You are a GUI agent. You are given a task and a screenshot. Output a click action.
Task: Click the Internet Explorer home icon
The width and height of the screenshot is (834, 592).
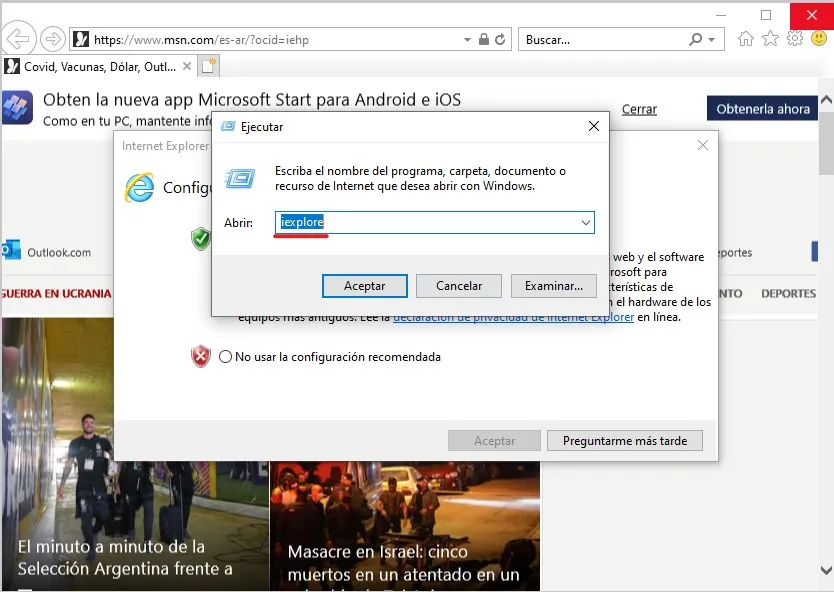pos(746,38)
